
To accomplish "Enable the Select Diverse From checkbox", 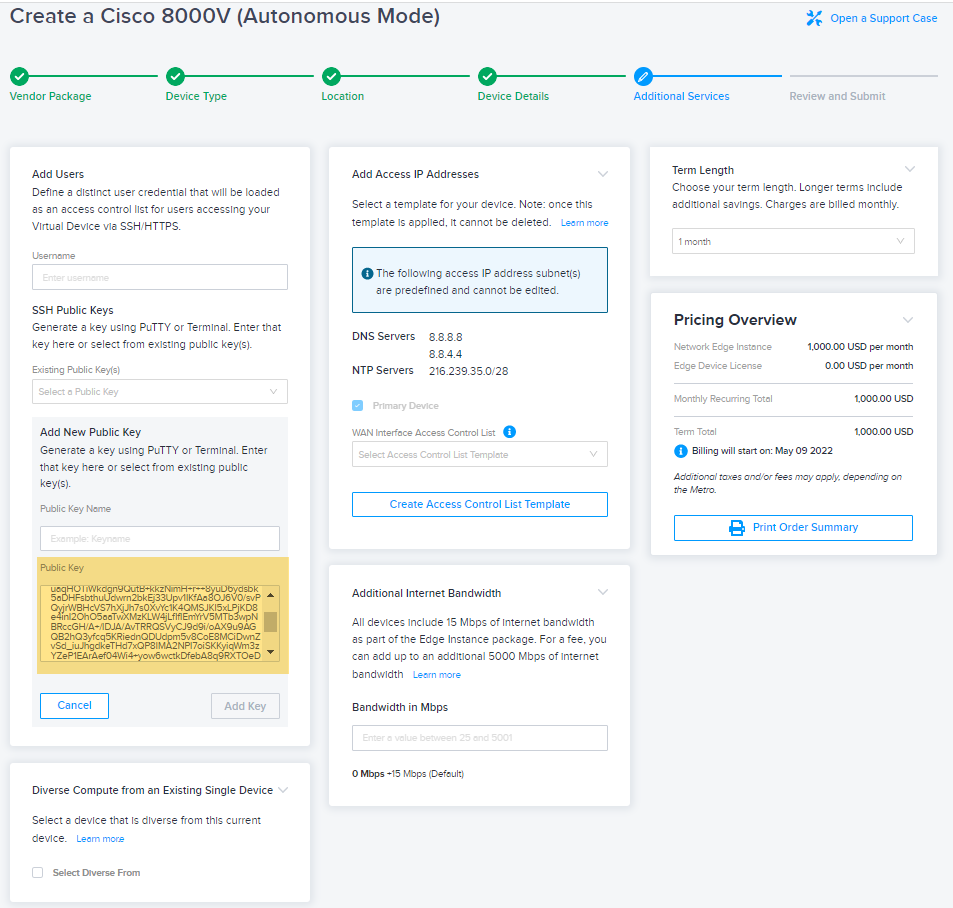I will (x=38, y=872).
